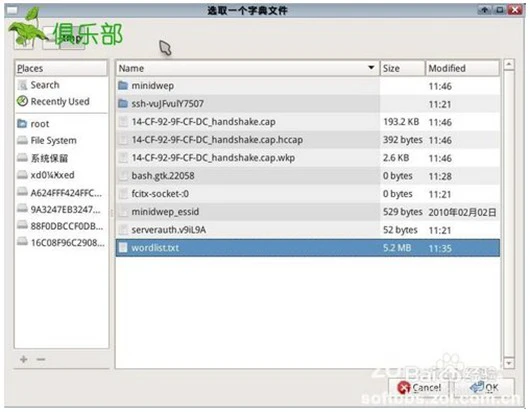The image size is (530, 412).
Task: Click the Search magnifier icon in Places
Action: click(x=22, y=85)
